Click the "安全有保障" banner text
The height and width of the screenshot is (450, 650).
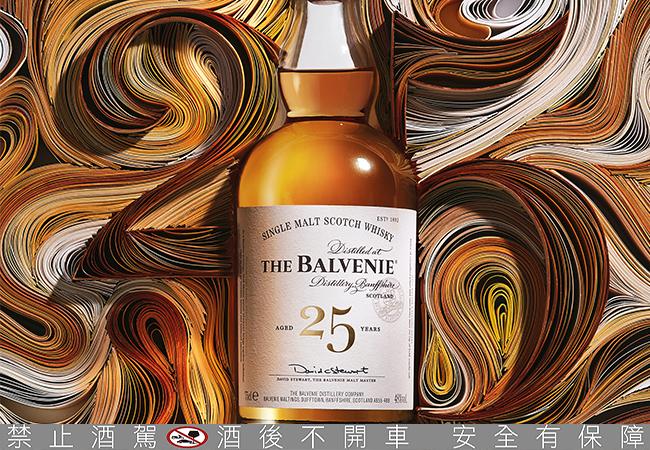pyautogui.click(x=547, y=437)
